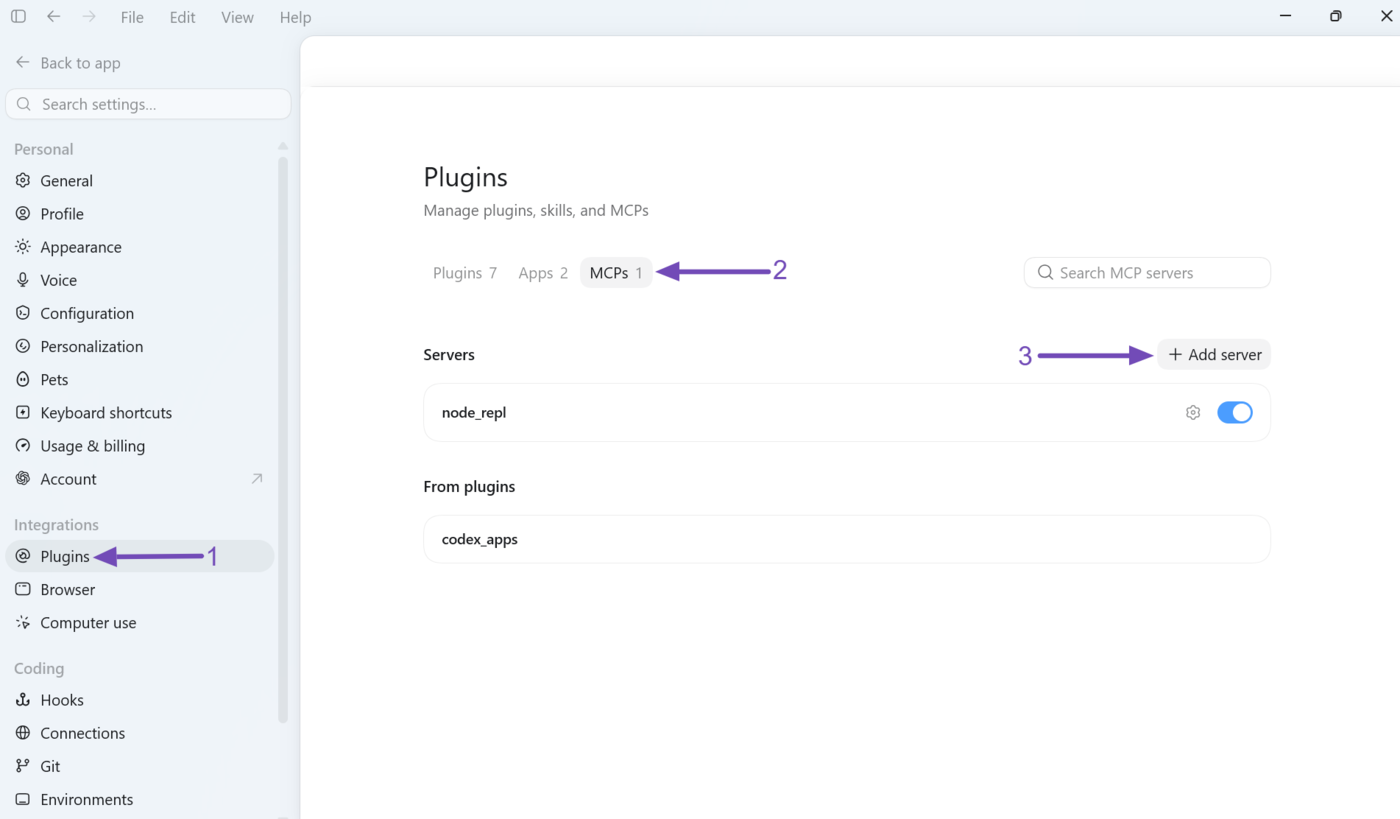Click the node_repl server row
This screenshot has height=819, width=1400.
point(847,412)
